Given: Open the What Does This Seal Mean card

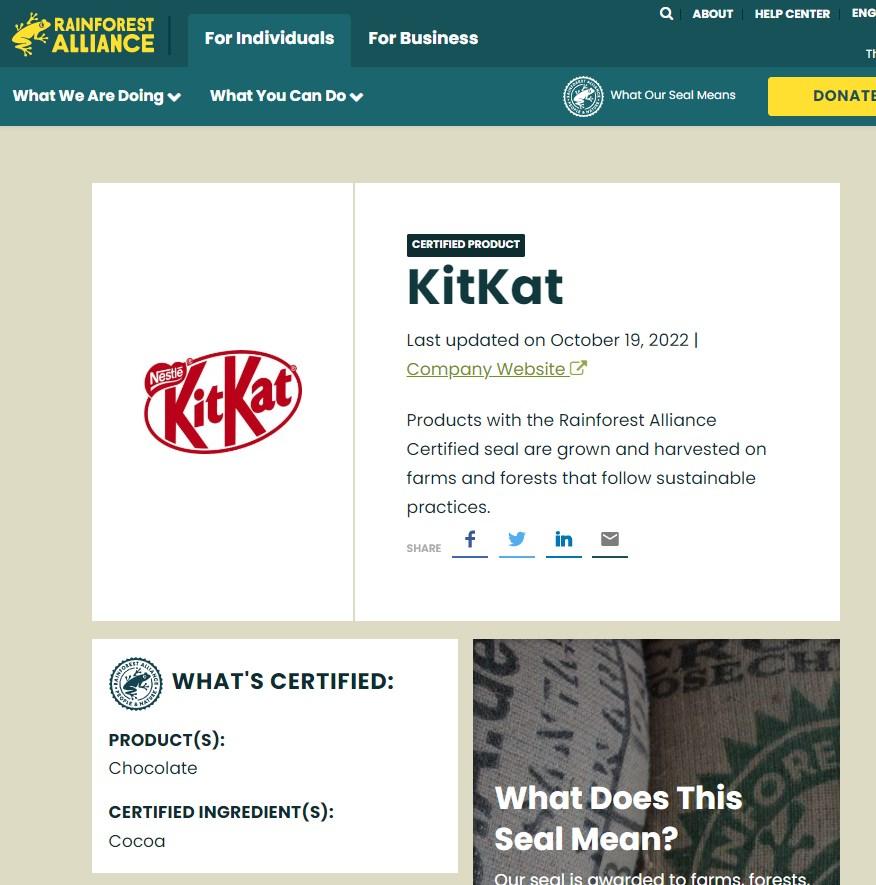Looking at the screenshot, I should pyautogui.click(x=656, y=762).
